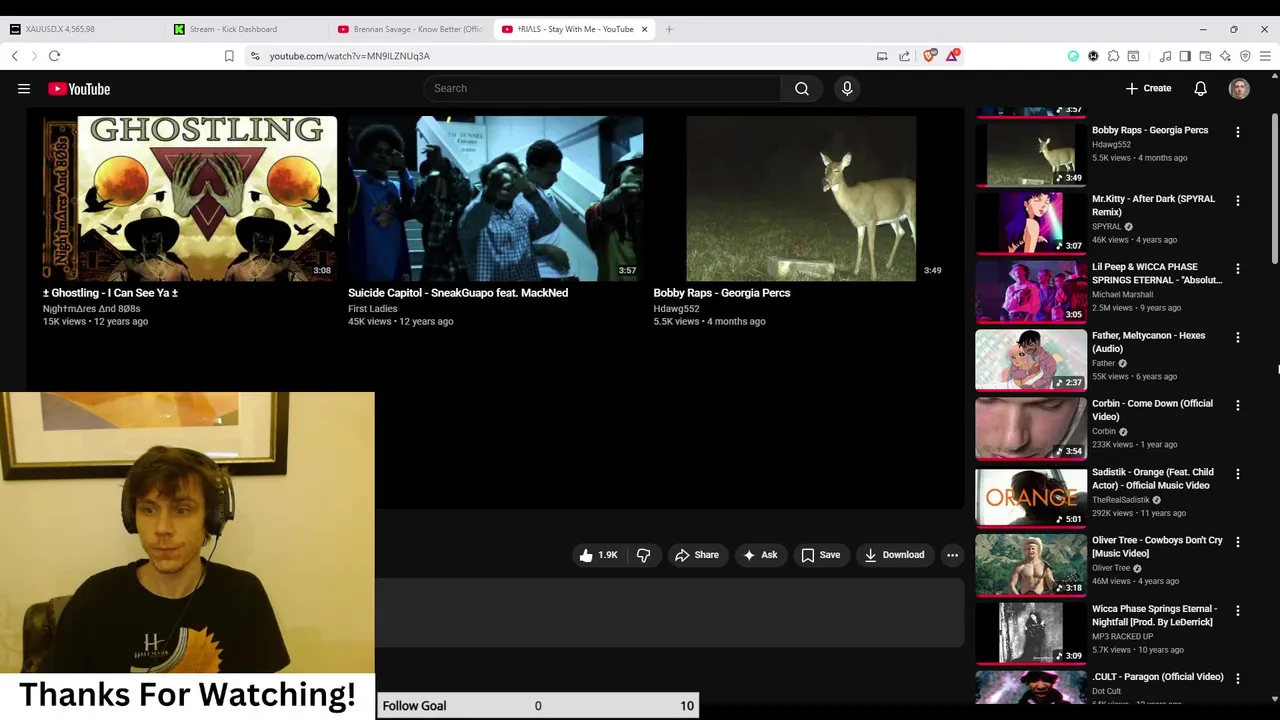Click the browser address bar URL
Image resolution: width=1280 pixels, height=720 pixels.
(350, 56)
